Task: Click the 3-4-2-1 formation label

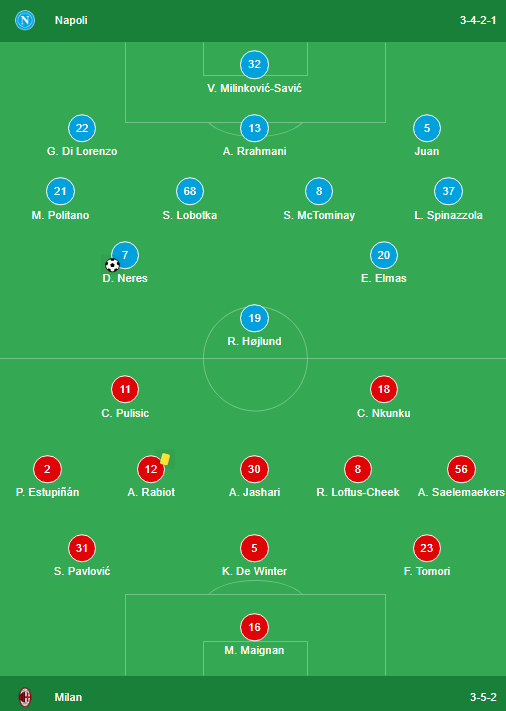Action: pyautogui.click(x=478, y=20)
